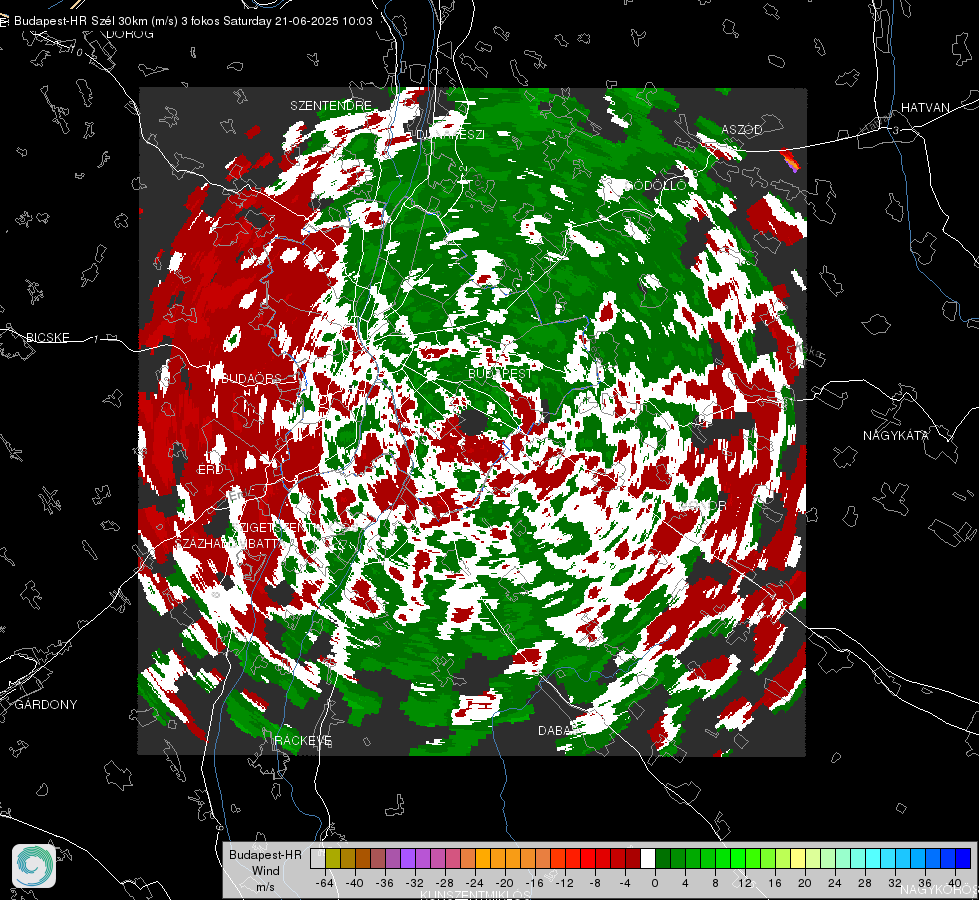Select the -64 legend value label
The image size is (979, 900).
[325, 883]
